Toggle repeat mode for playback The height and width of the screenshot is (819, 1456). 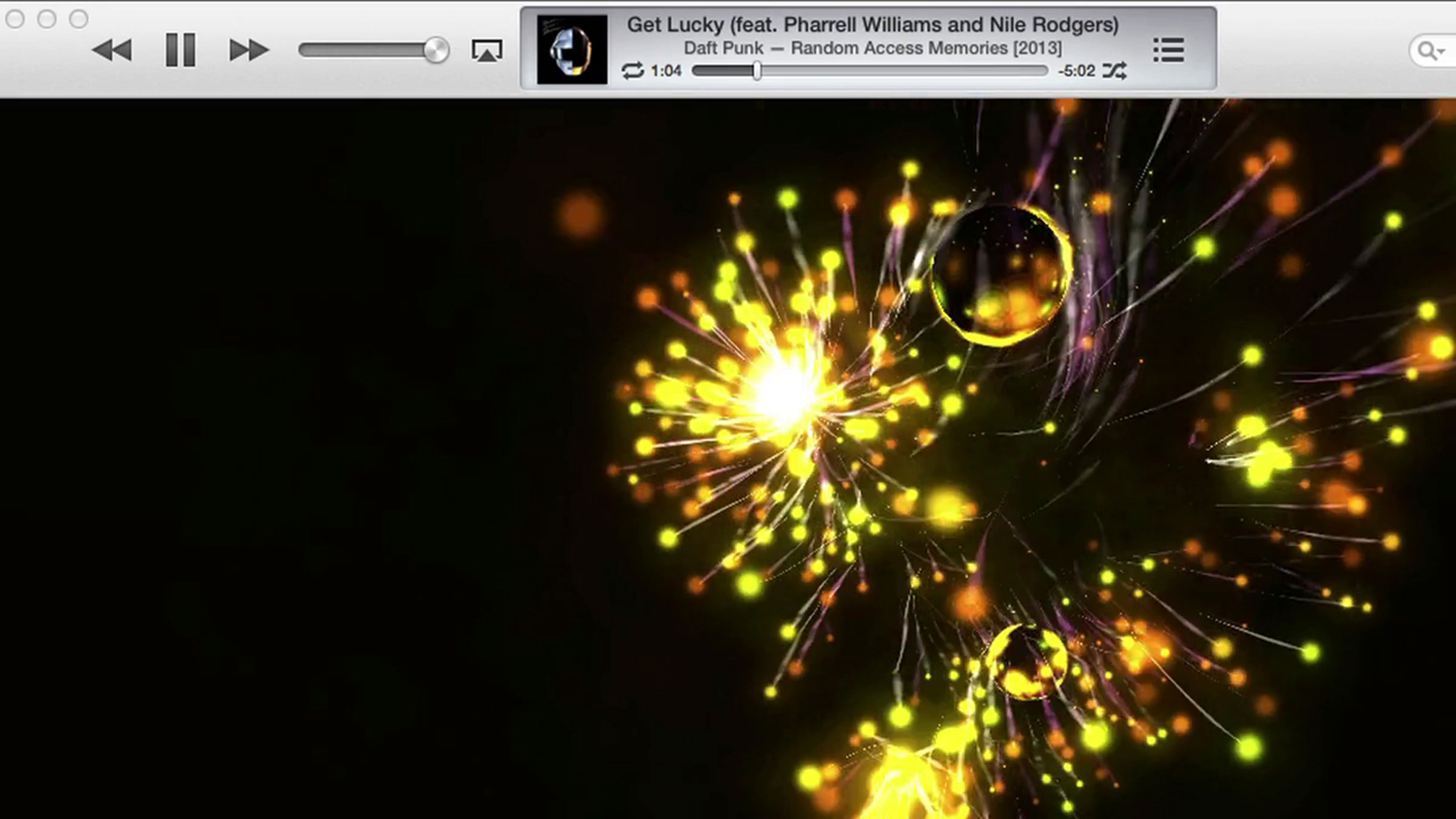pos(632,71)
